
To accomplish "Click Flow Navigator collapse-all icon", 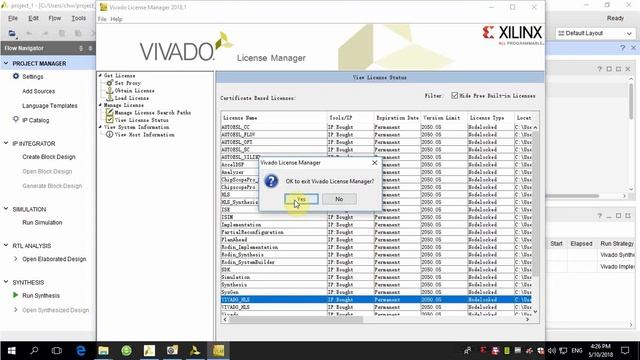I will coord(81,48).
